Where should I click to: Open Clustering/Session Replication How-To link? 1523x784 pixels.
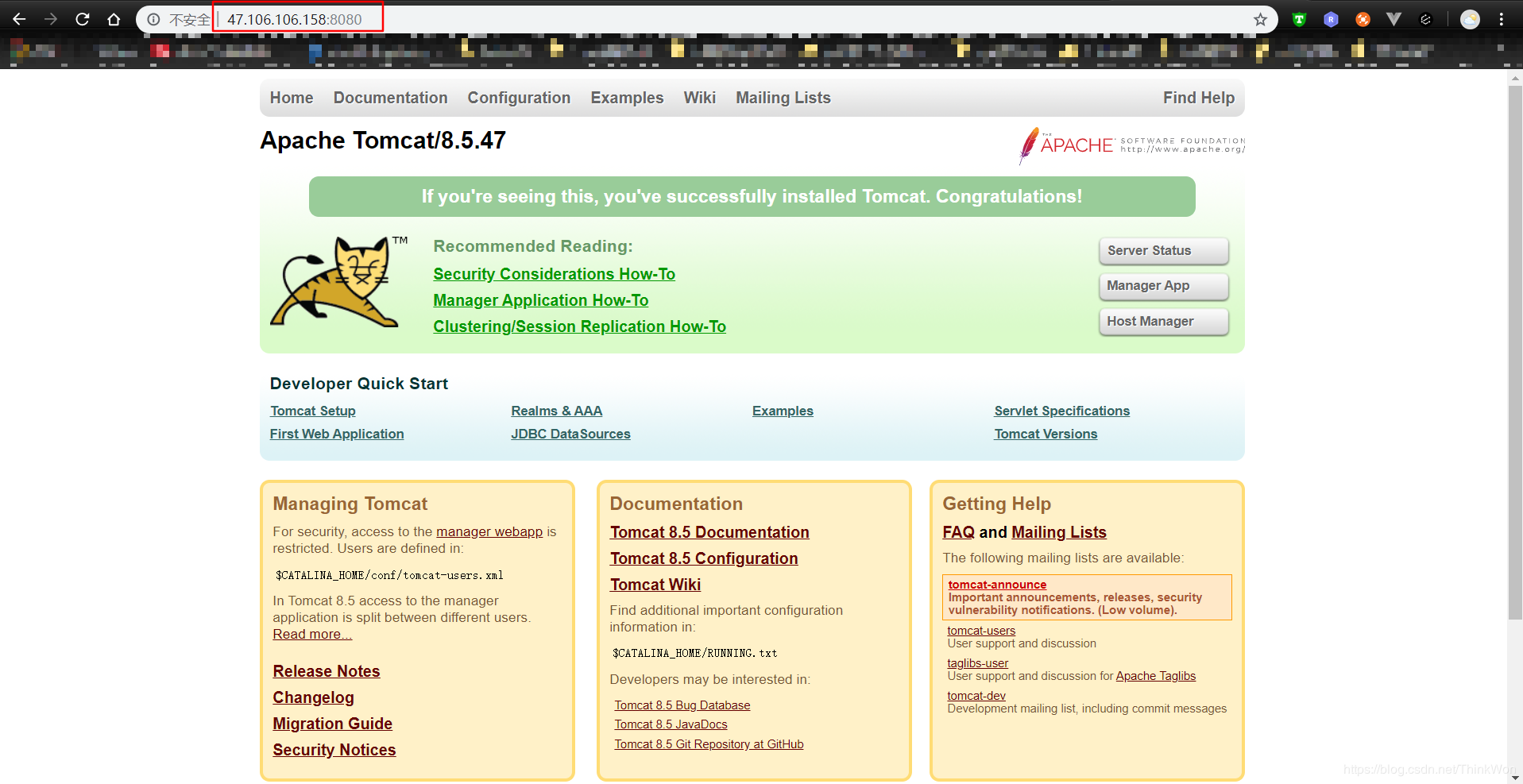[579, 326]
